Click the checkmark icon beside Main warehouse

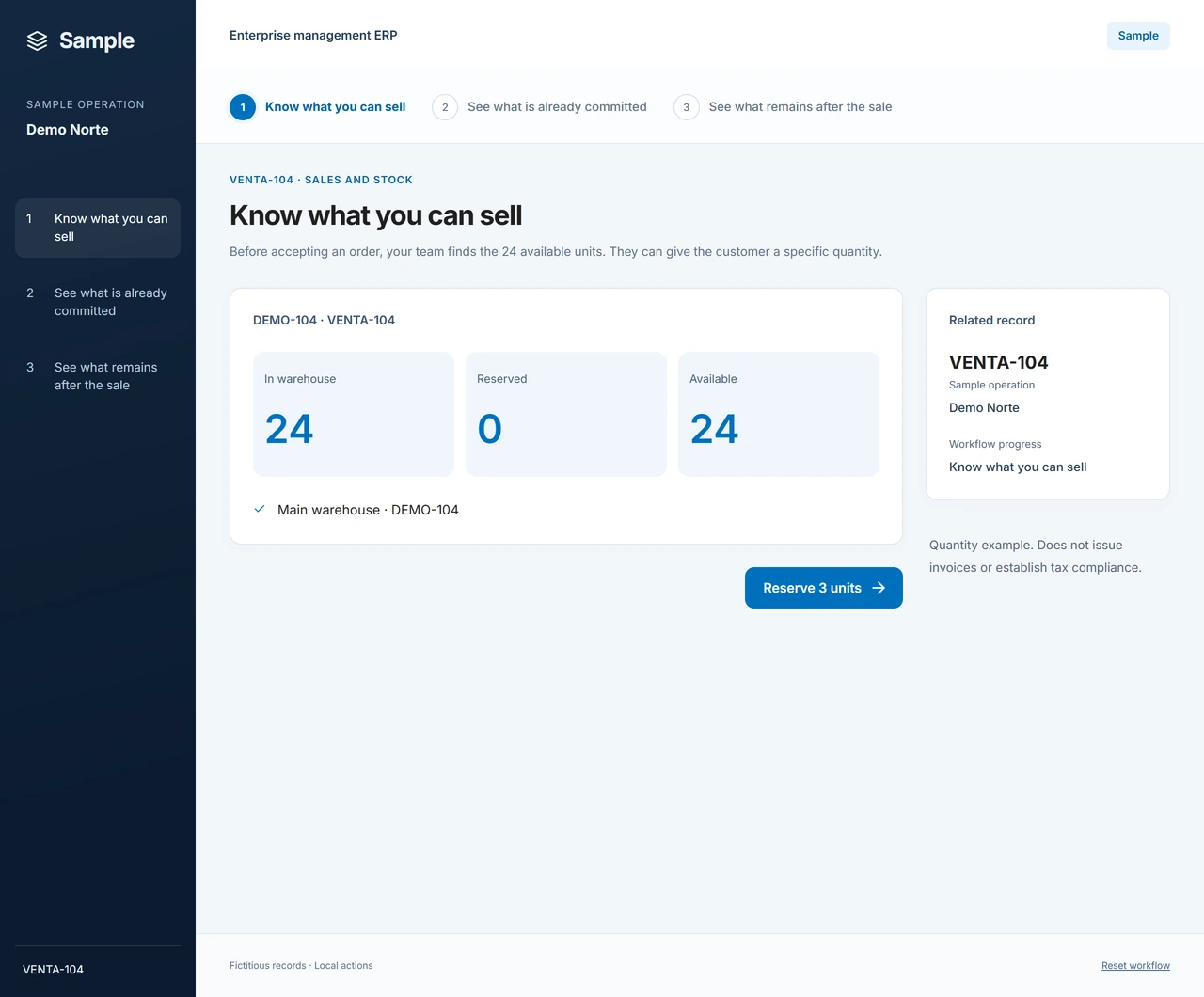coord(260,509)
